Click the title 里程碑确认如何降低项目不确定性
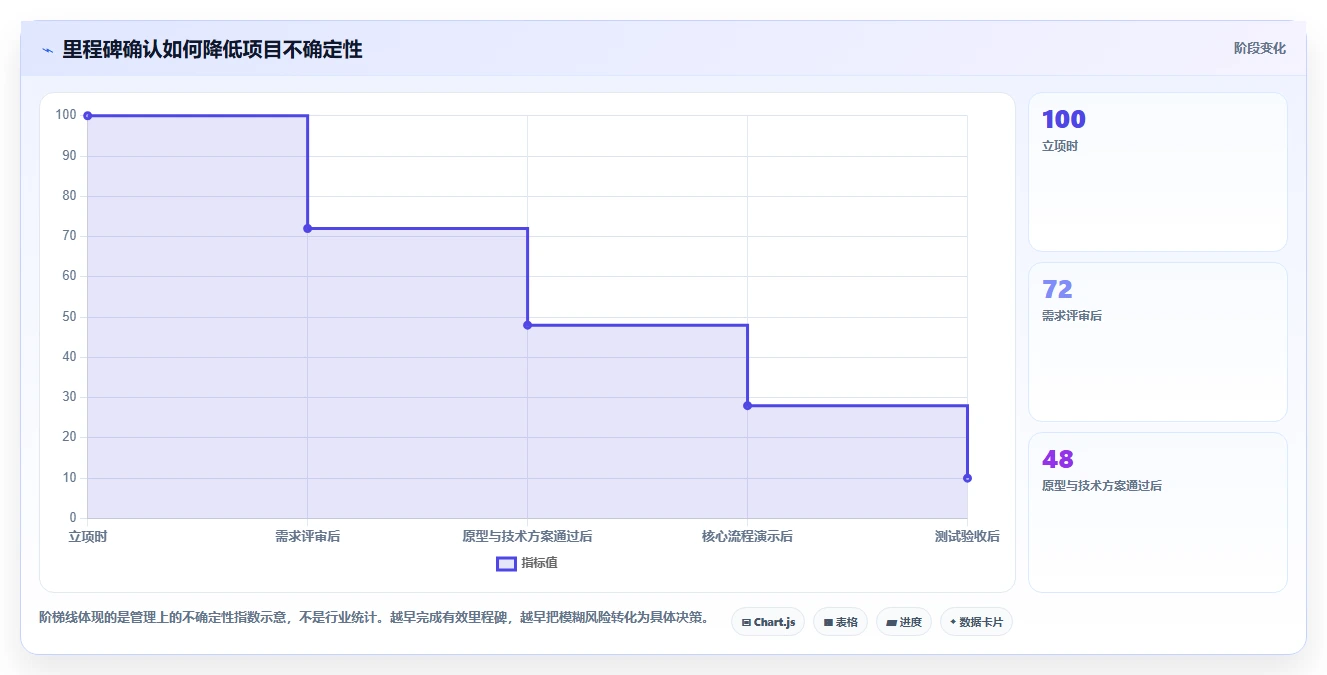Image resolution: width=1327 pixels, height=675 pixels. click(x=212, y=49)
